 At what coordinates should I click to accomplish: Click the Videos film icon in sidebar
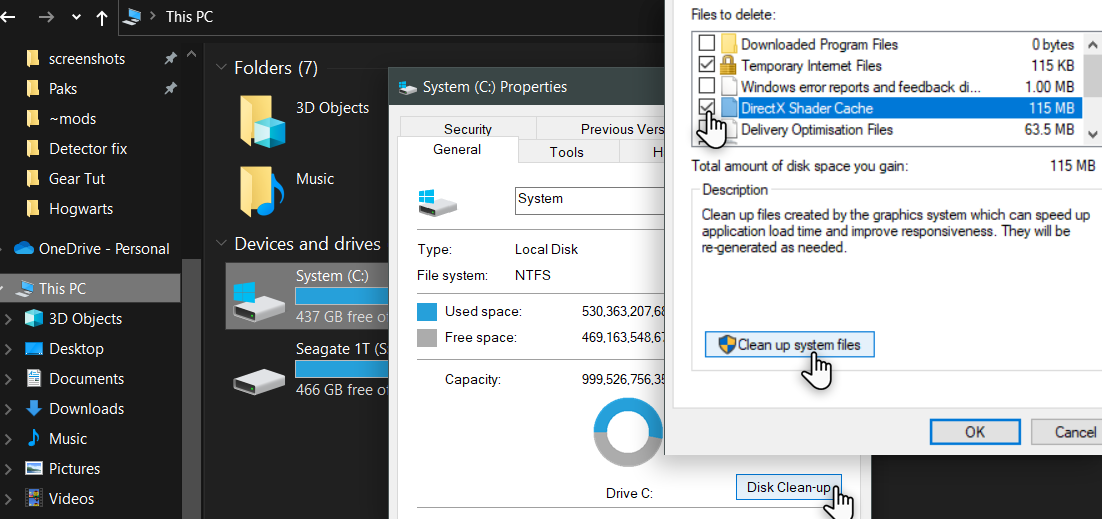click(34, 498)
